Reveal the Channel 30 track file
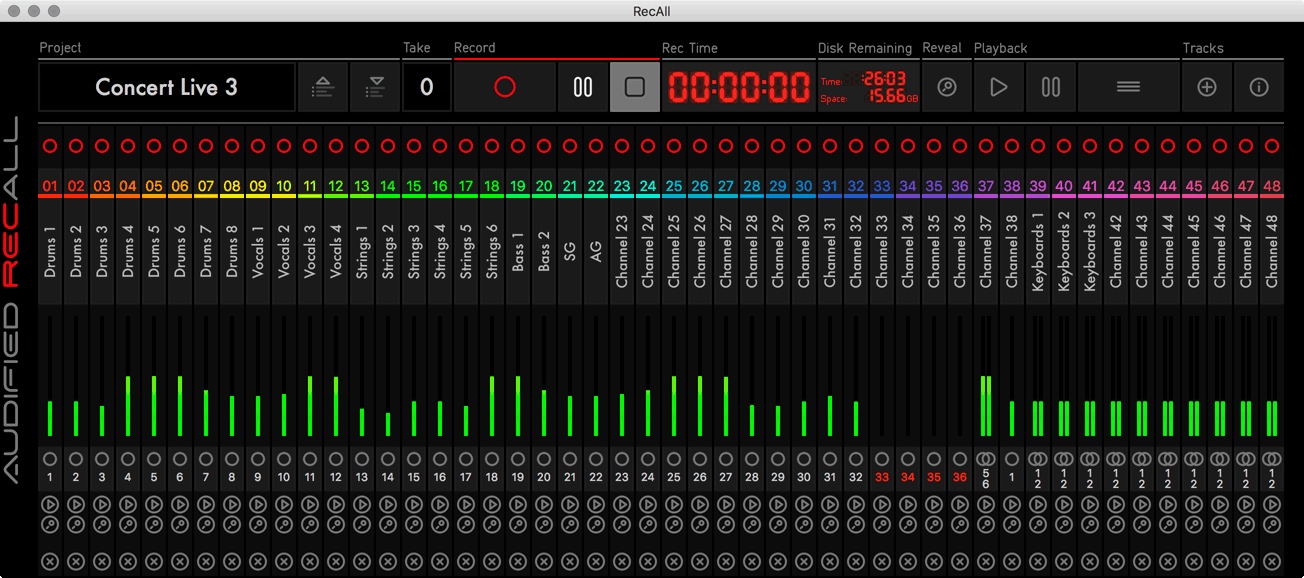The width and height of the screenshot is (1304, 578). point(803,523)
